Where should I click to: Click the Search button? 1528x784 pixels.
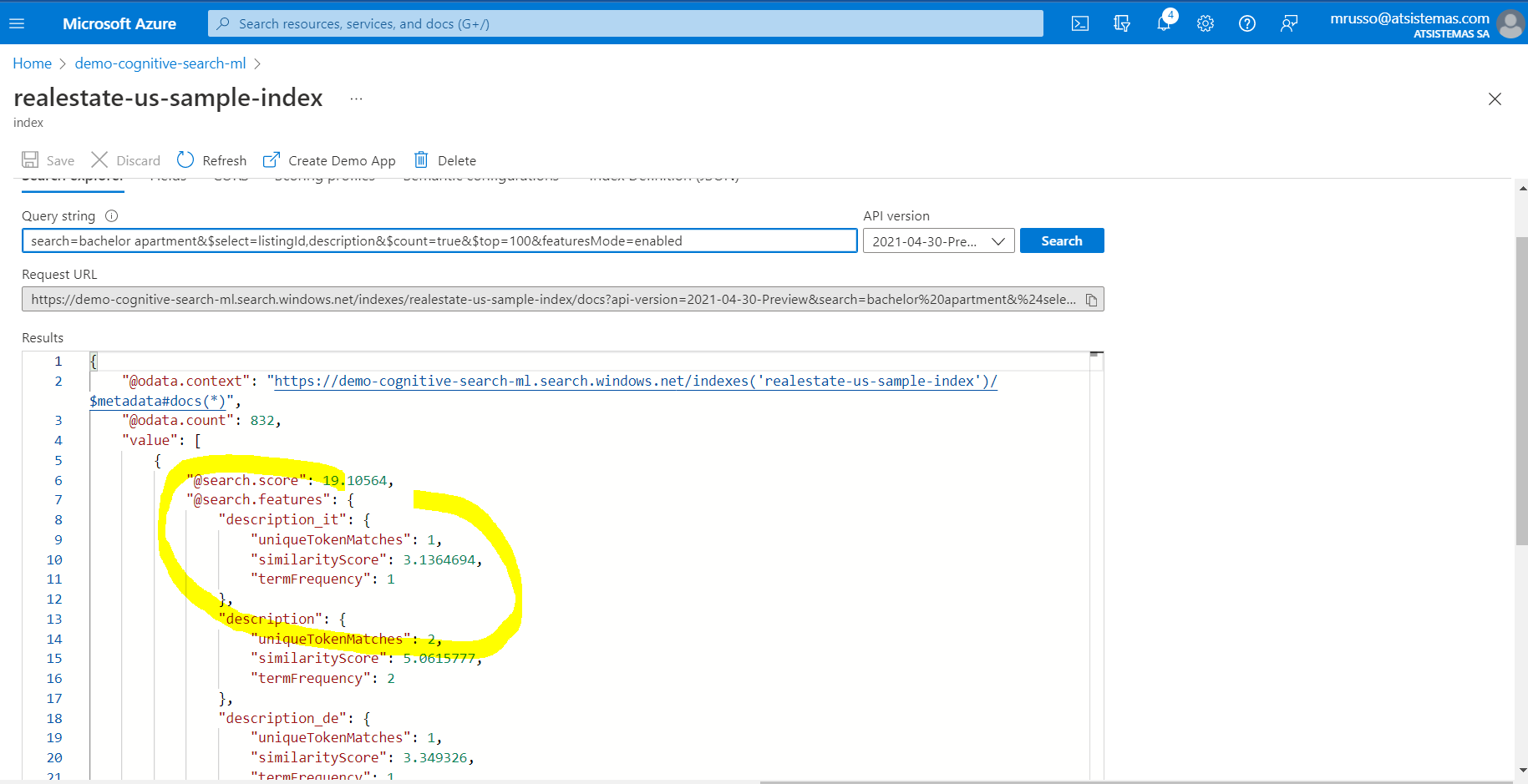point(1062,240)
